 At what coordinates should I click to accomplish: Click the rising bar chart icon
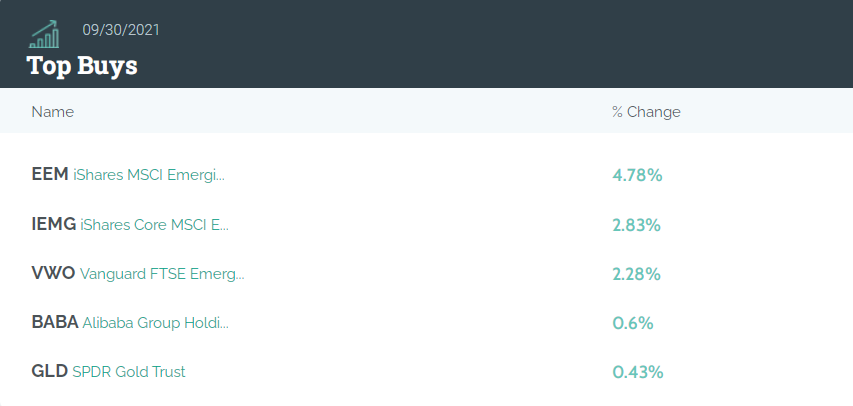tap(44, 34)
